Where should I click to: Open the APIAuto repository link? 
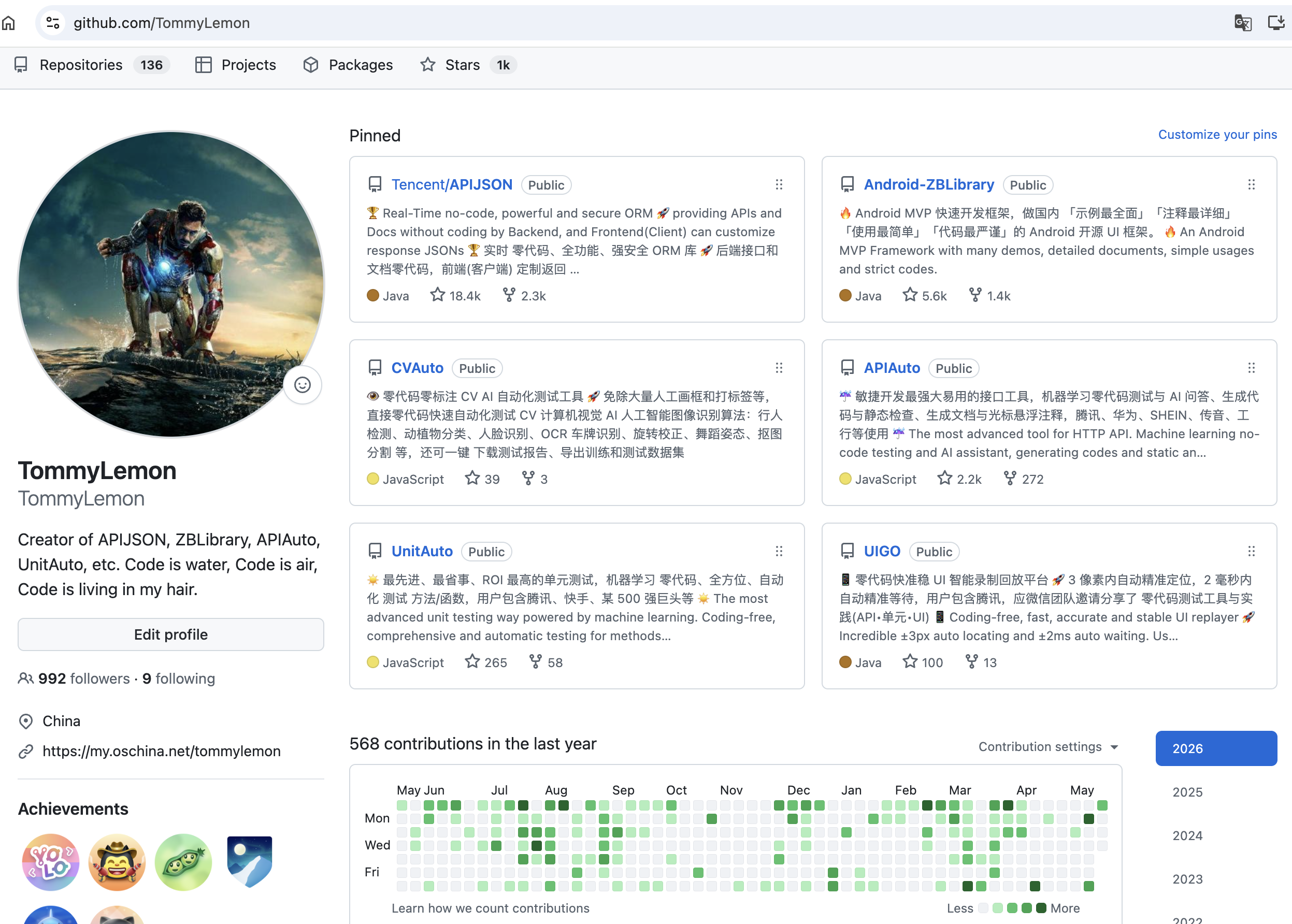pyautogui.click(x=892, y=368)
